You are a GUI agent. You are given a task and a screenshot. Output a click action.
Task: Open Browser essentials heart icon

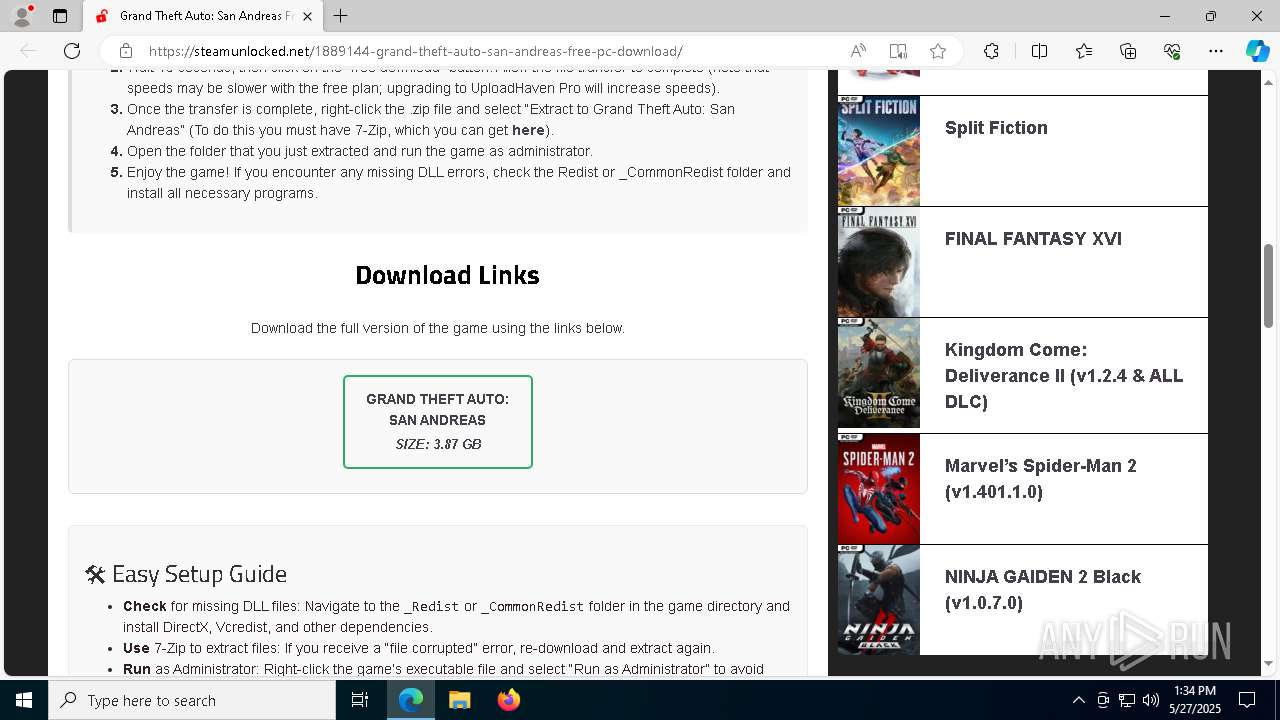click(1172, 51)
